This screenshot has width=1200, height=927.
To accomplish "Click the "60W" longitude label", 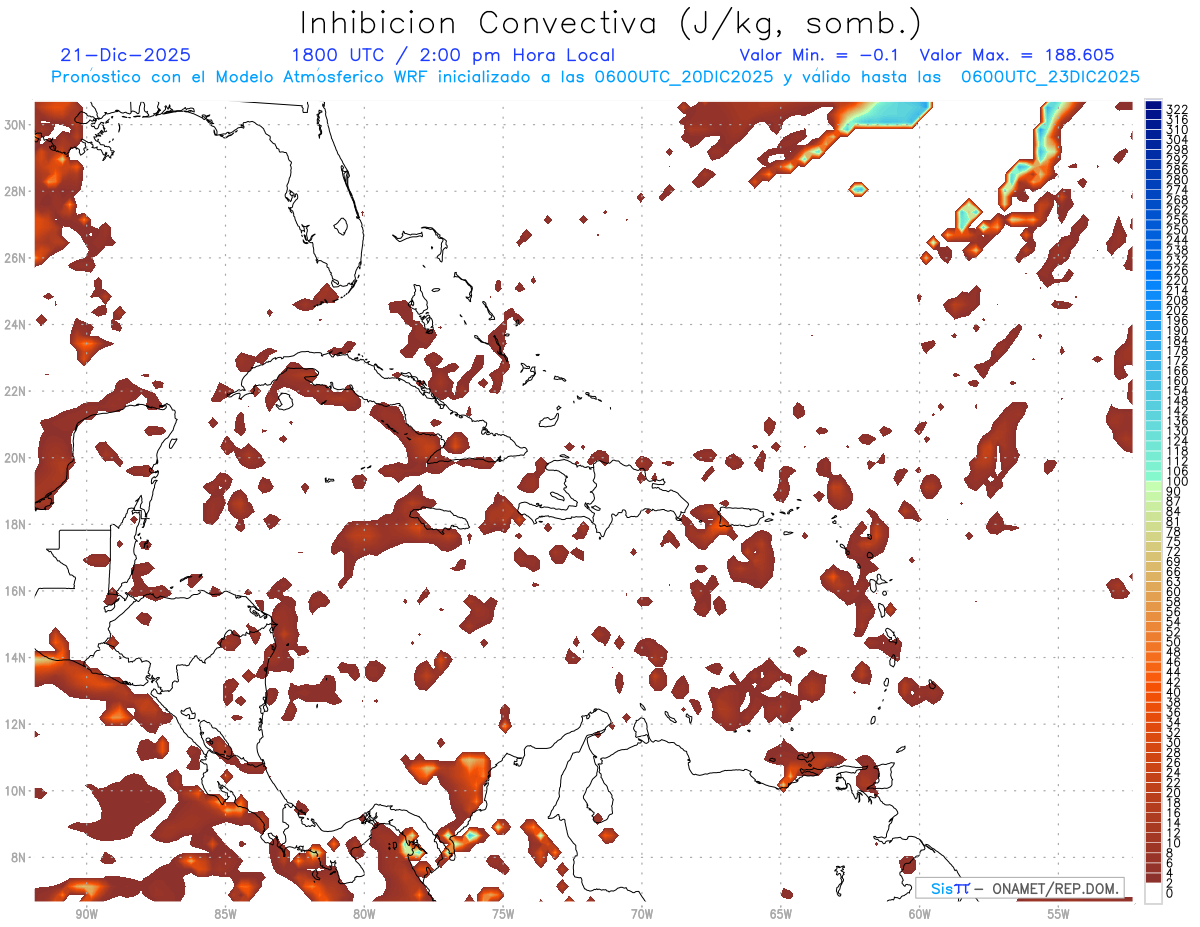I will [920, 914].
